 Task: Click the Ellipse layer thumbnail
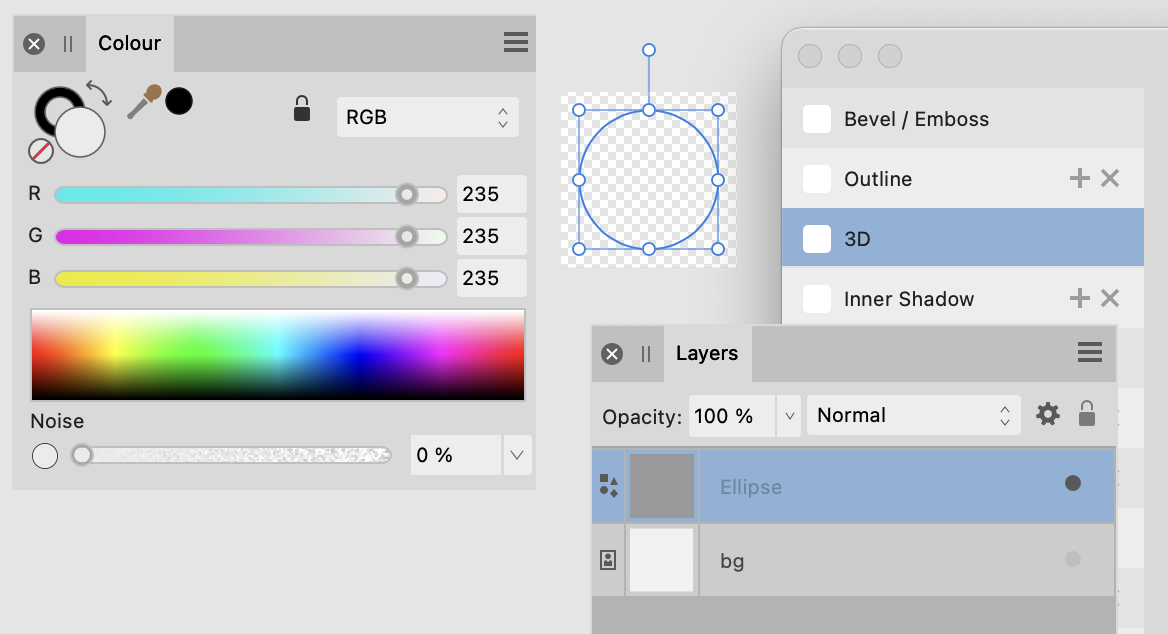point(662,484)
